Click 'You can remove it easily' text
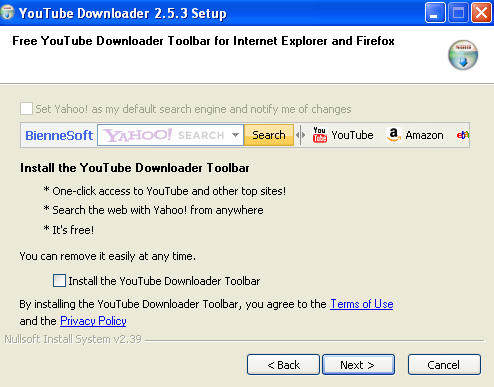 (x=107, y=256)
